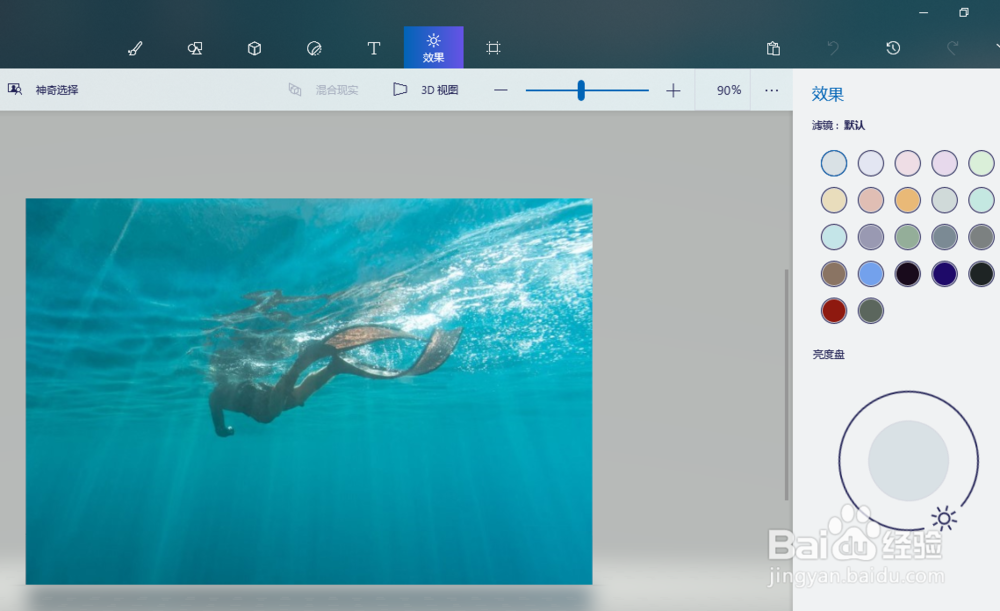
Task: Activate 神奇选择 (Magic select)
Action: point(43,90)
